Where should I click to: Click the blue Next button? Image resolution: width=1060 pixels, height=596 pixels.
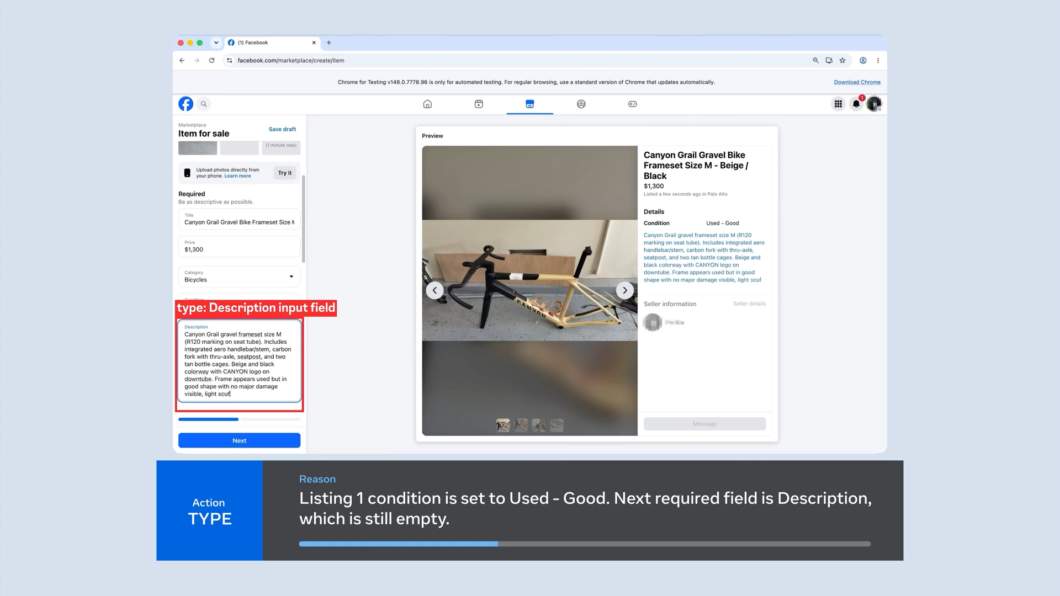[239, 441]
